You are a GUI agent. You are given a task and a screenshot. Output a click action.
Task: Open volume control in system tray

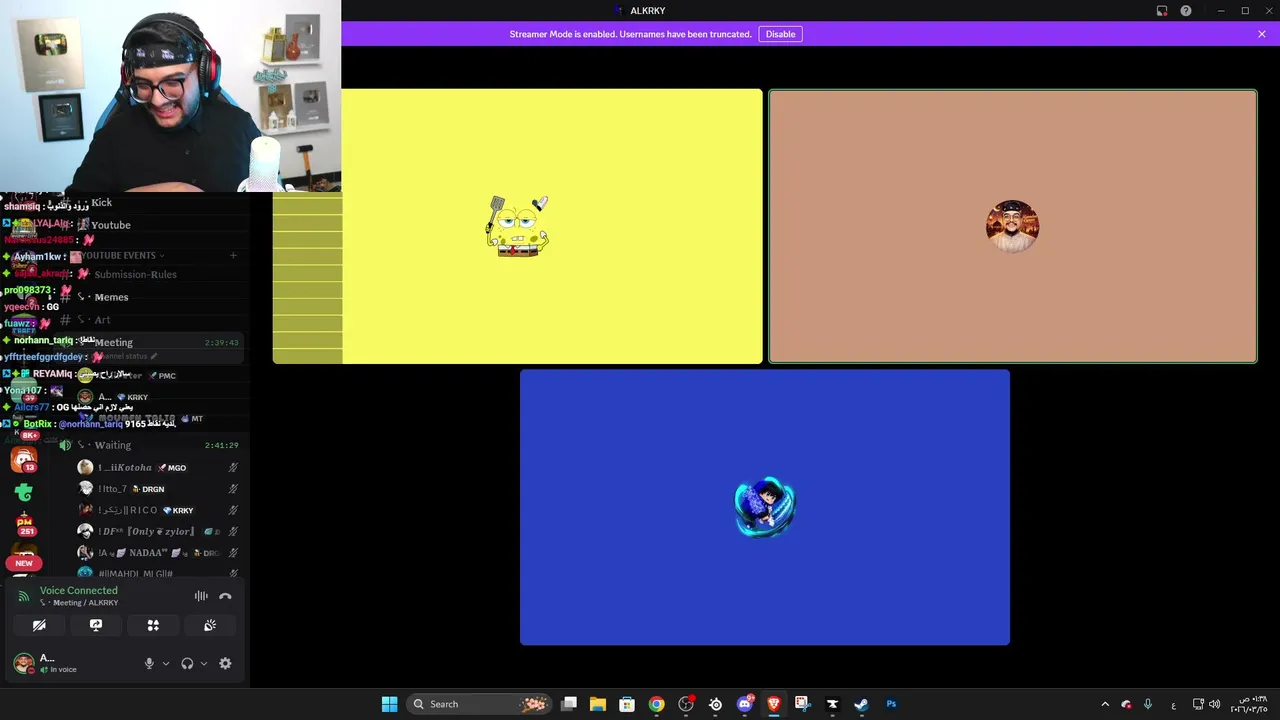(1215, 704)
